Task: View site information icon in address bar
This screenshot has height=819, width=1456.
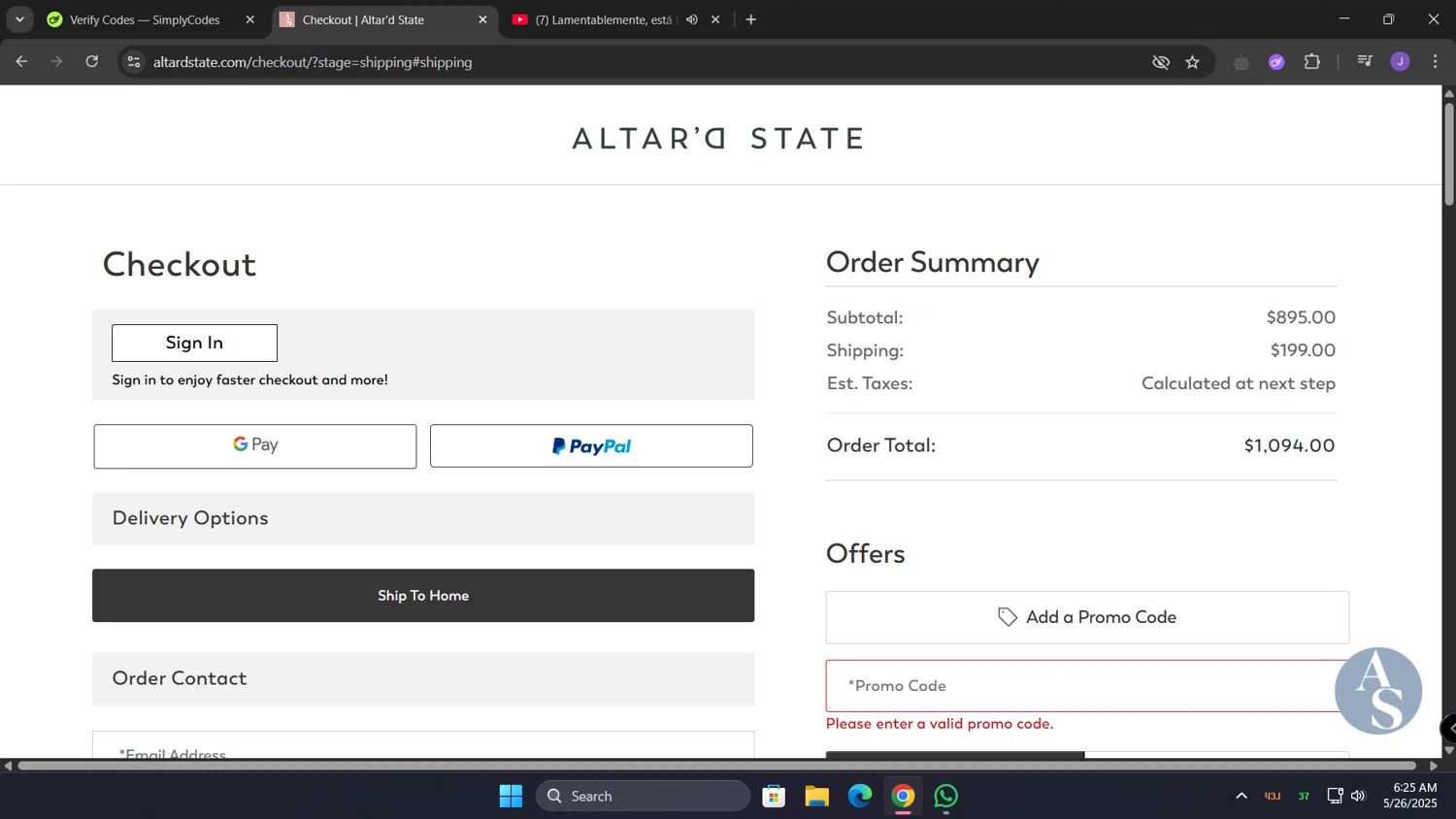Action: pos(134,62)
